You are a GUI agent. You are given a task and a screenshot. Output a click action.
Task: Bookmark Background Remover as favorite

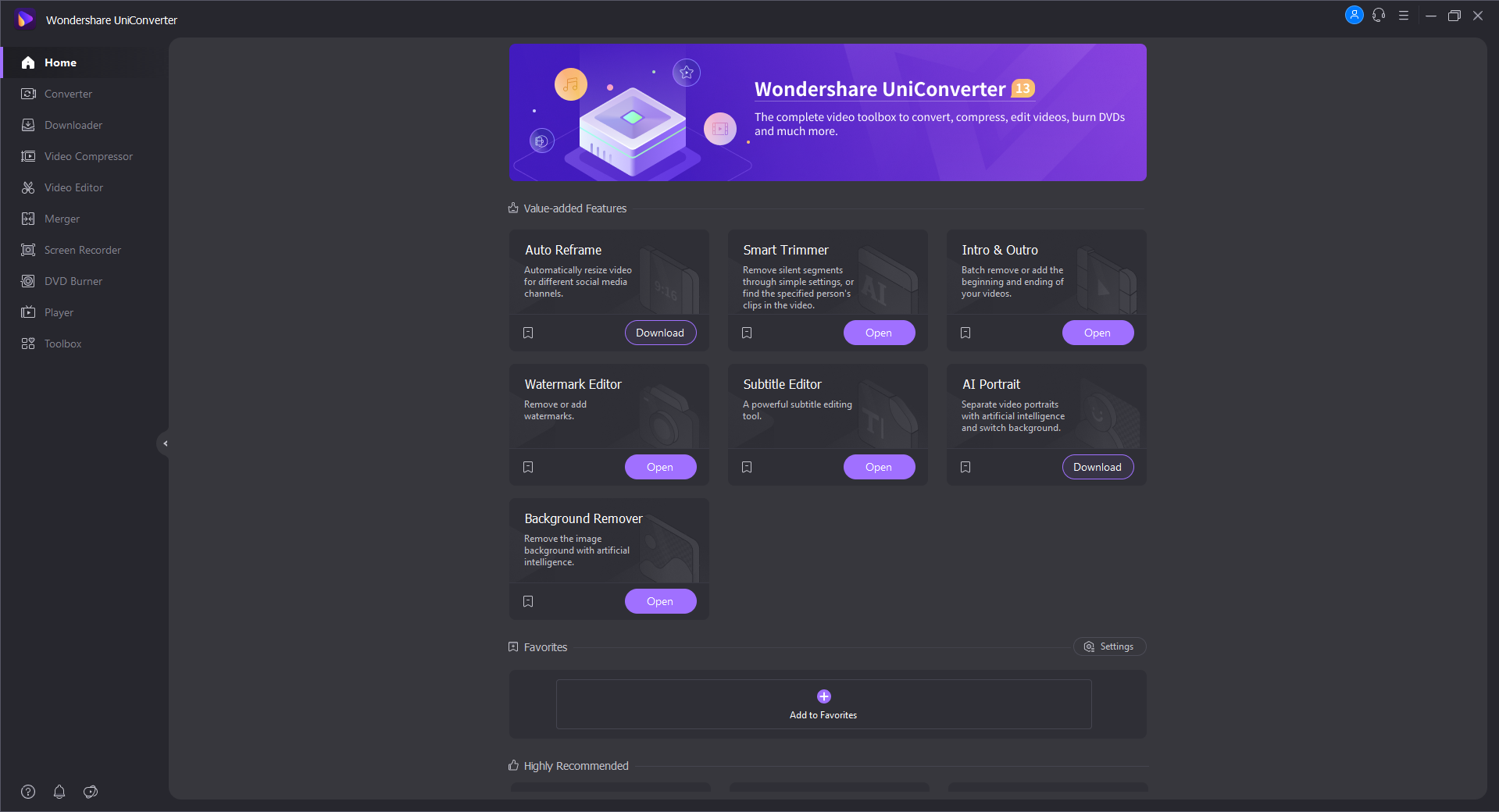pos(528,601)
